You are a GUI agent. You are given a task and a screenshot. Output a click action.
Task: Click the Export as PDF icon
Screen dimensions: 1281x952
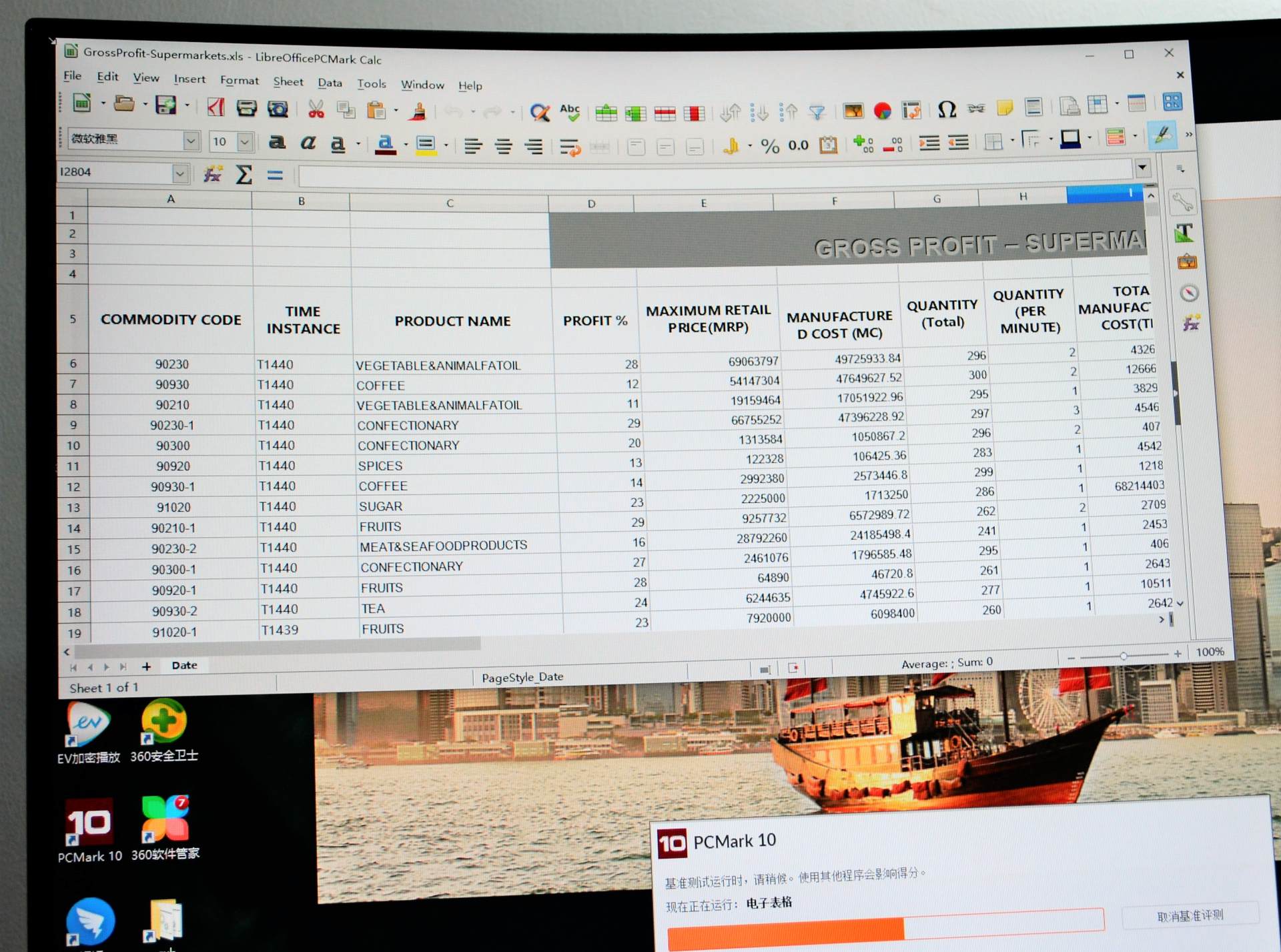[216, 107]
